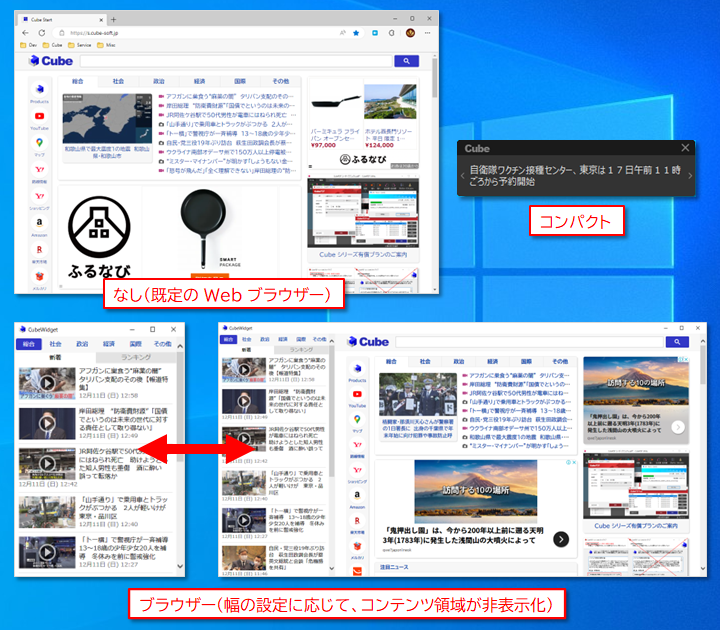Click scroll-down arrow in narrow CubeWidget
Screen dimensions: 720x630
tap(180, 566)
